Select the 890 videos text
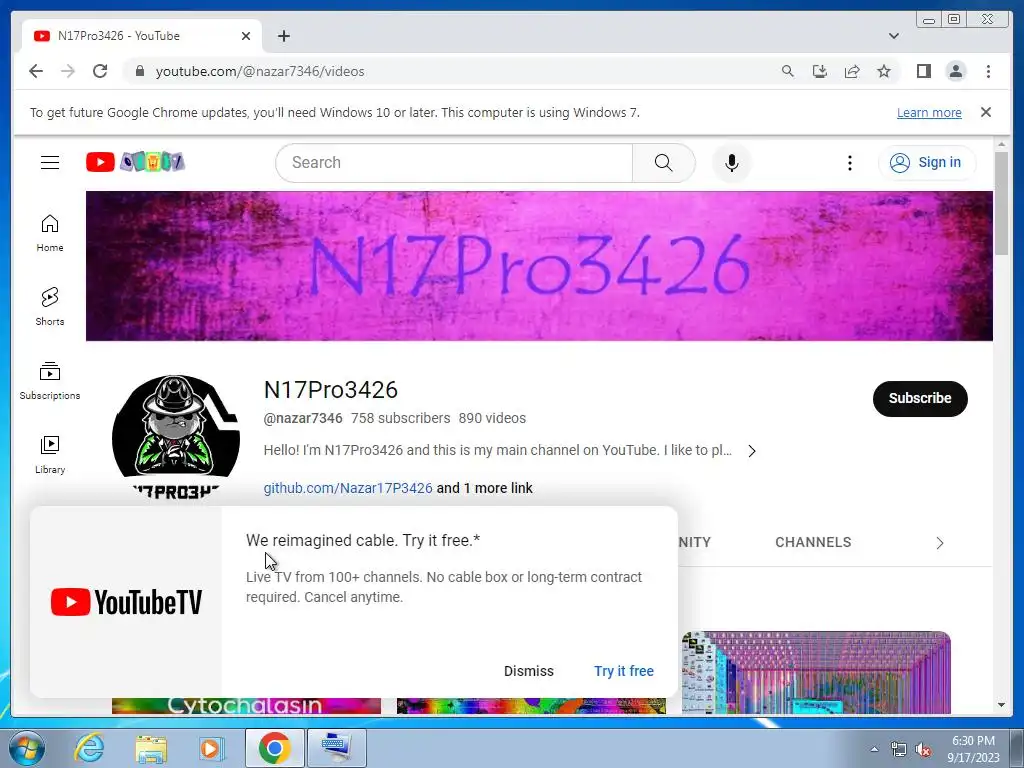This screenshot has width=1024, height=768. [x=492, y=418]
